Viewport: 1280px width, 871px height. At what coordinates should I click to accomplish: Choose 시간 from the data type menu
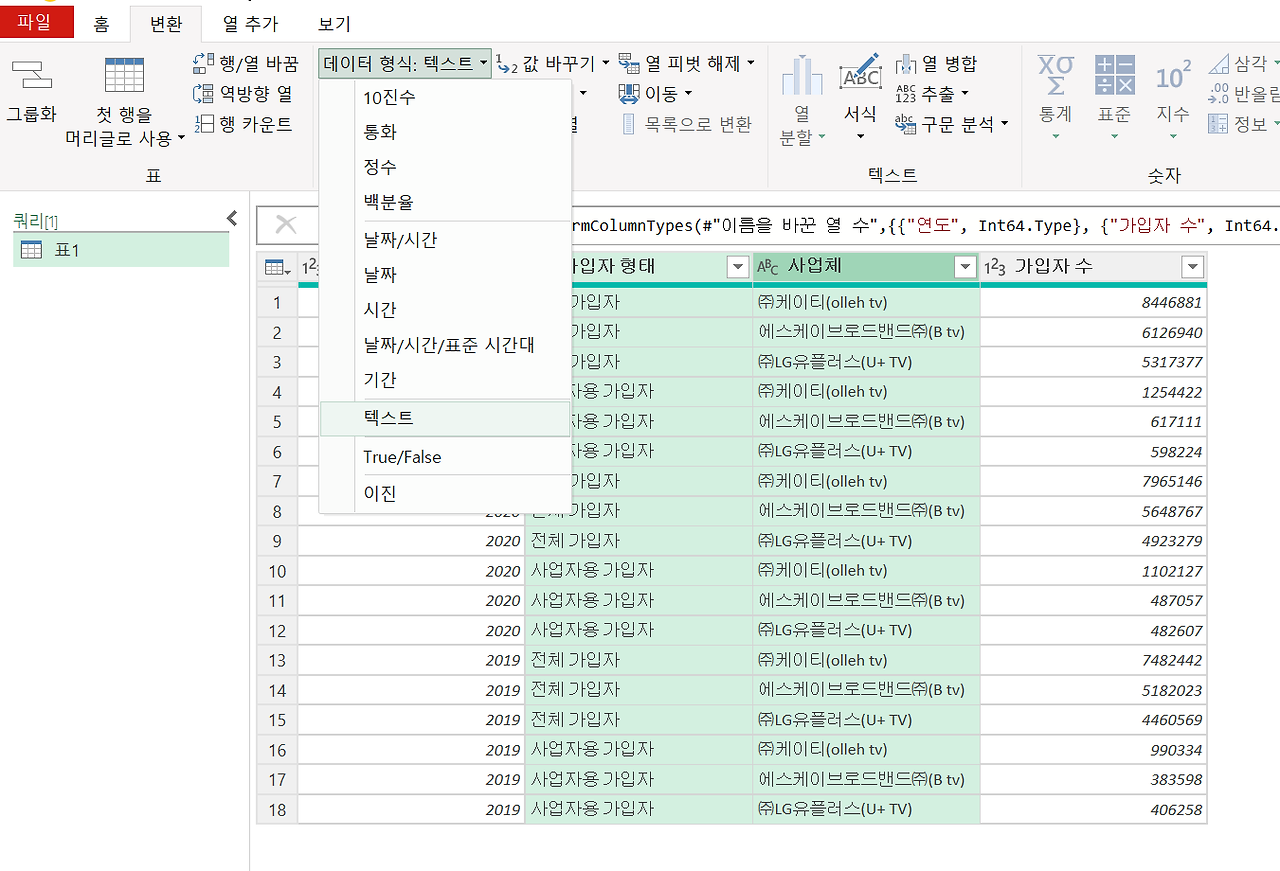pos(445,310)
